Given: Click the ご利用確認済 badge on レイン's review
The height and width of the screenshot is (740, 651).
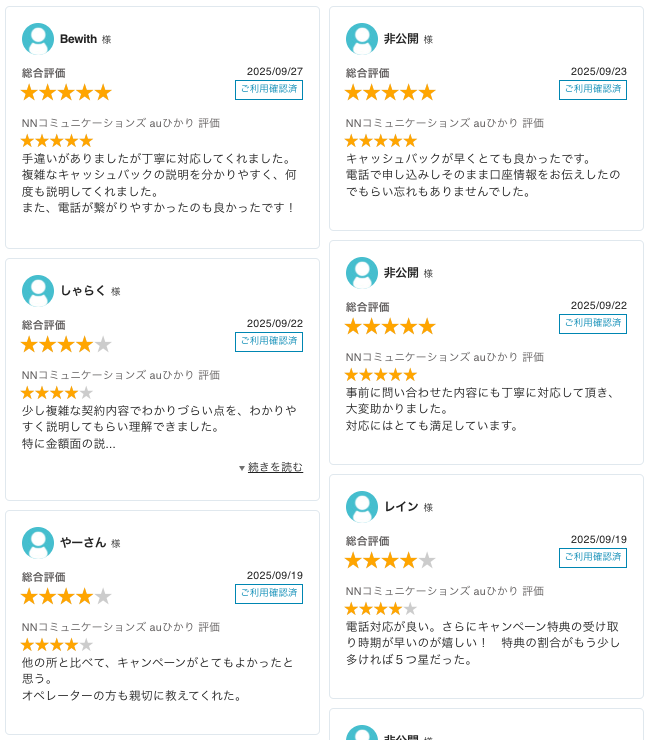Looking at the screenshot, I should click(x=593, y=558).
